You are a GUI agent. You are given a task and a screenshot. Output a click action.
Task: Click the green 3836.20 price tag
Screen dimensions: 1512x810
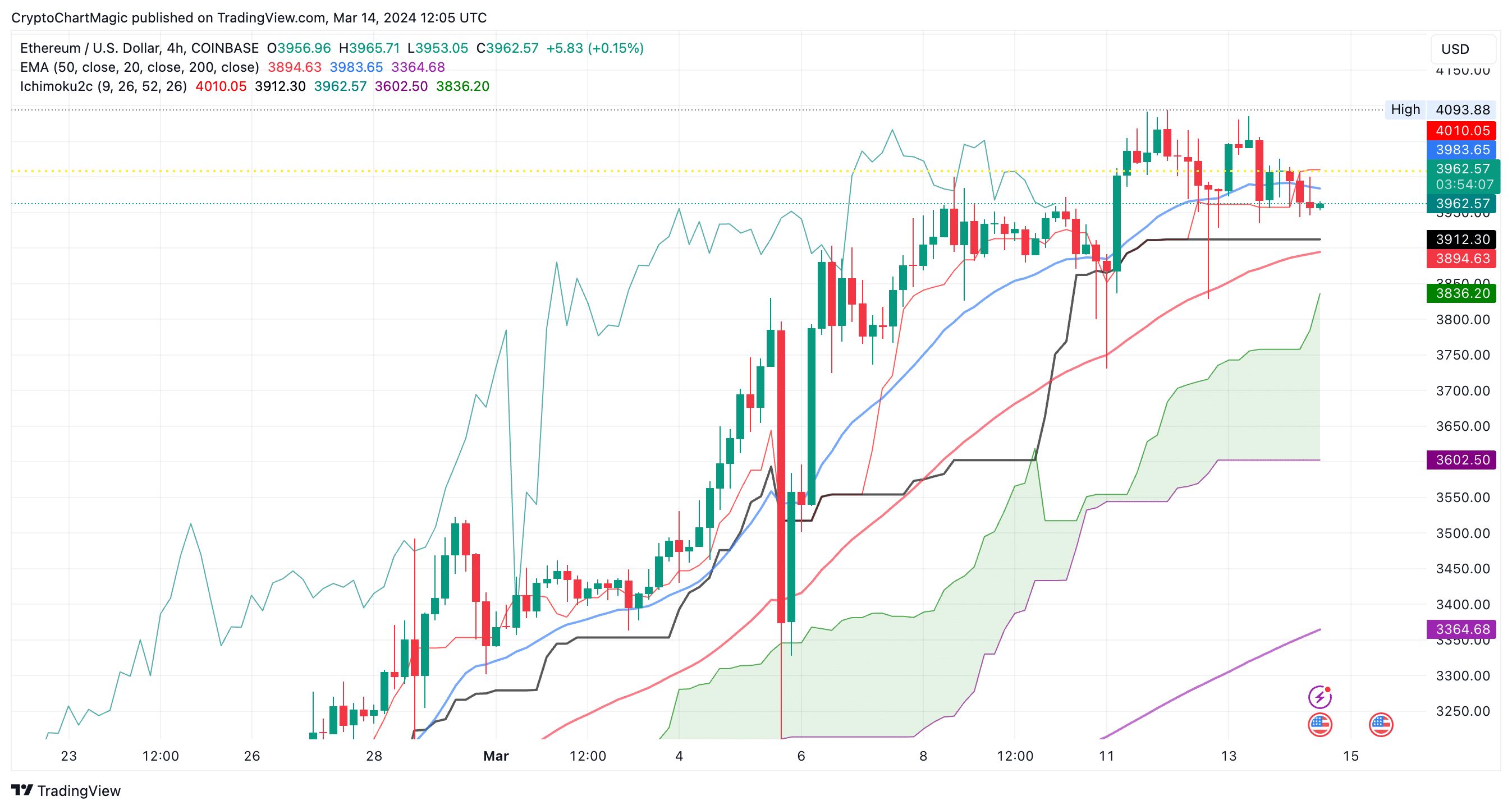tap(1461, 293)
